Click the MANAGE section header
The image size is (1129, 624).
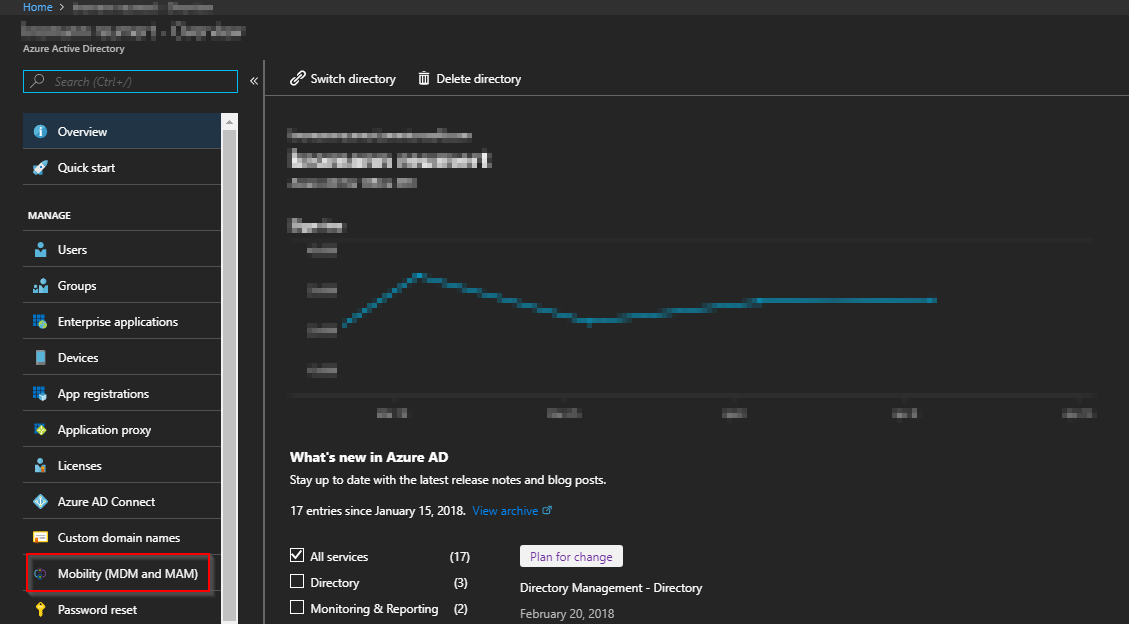49,215
